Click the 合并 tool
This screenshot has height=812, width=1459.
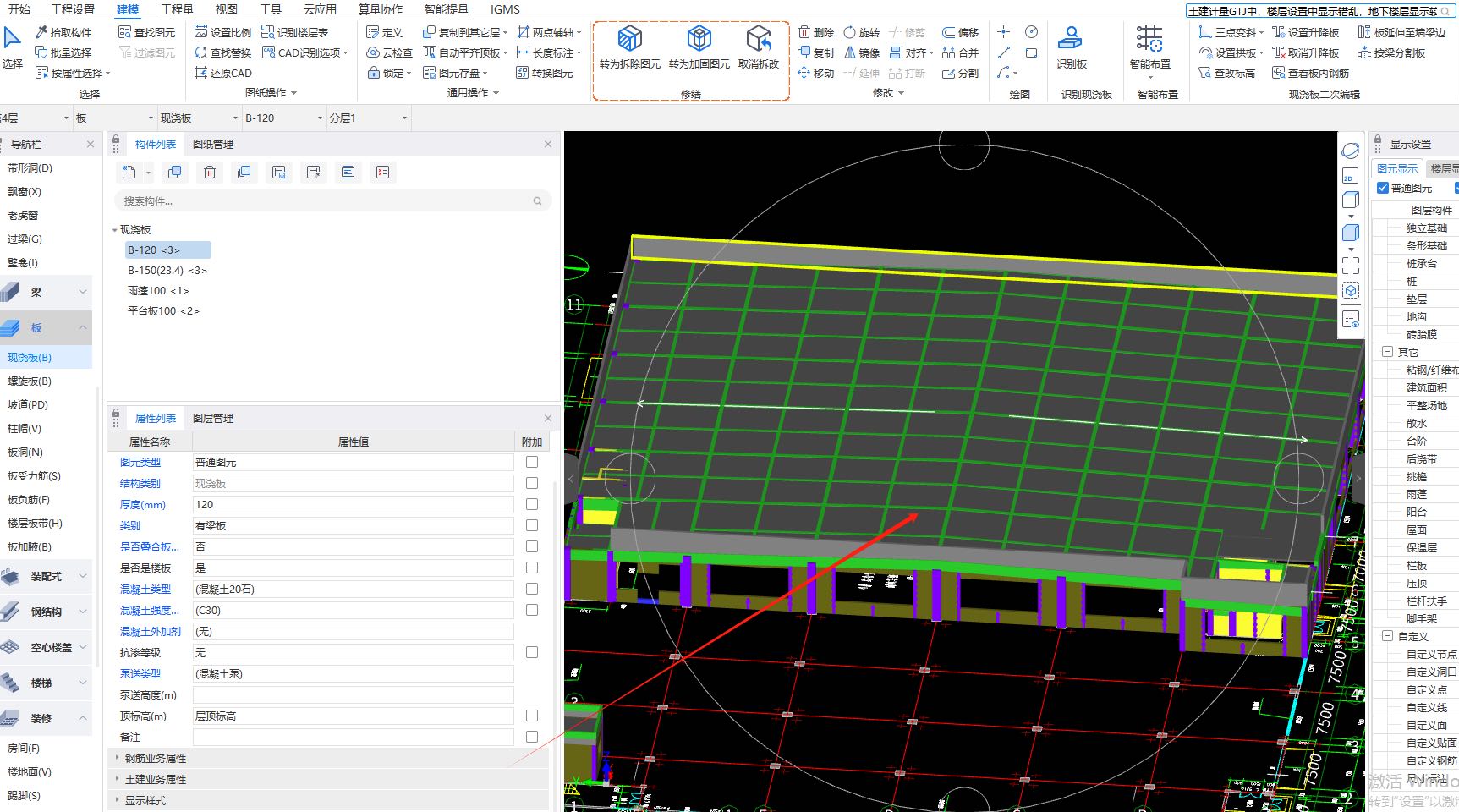(x=960, y=52)
